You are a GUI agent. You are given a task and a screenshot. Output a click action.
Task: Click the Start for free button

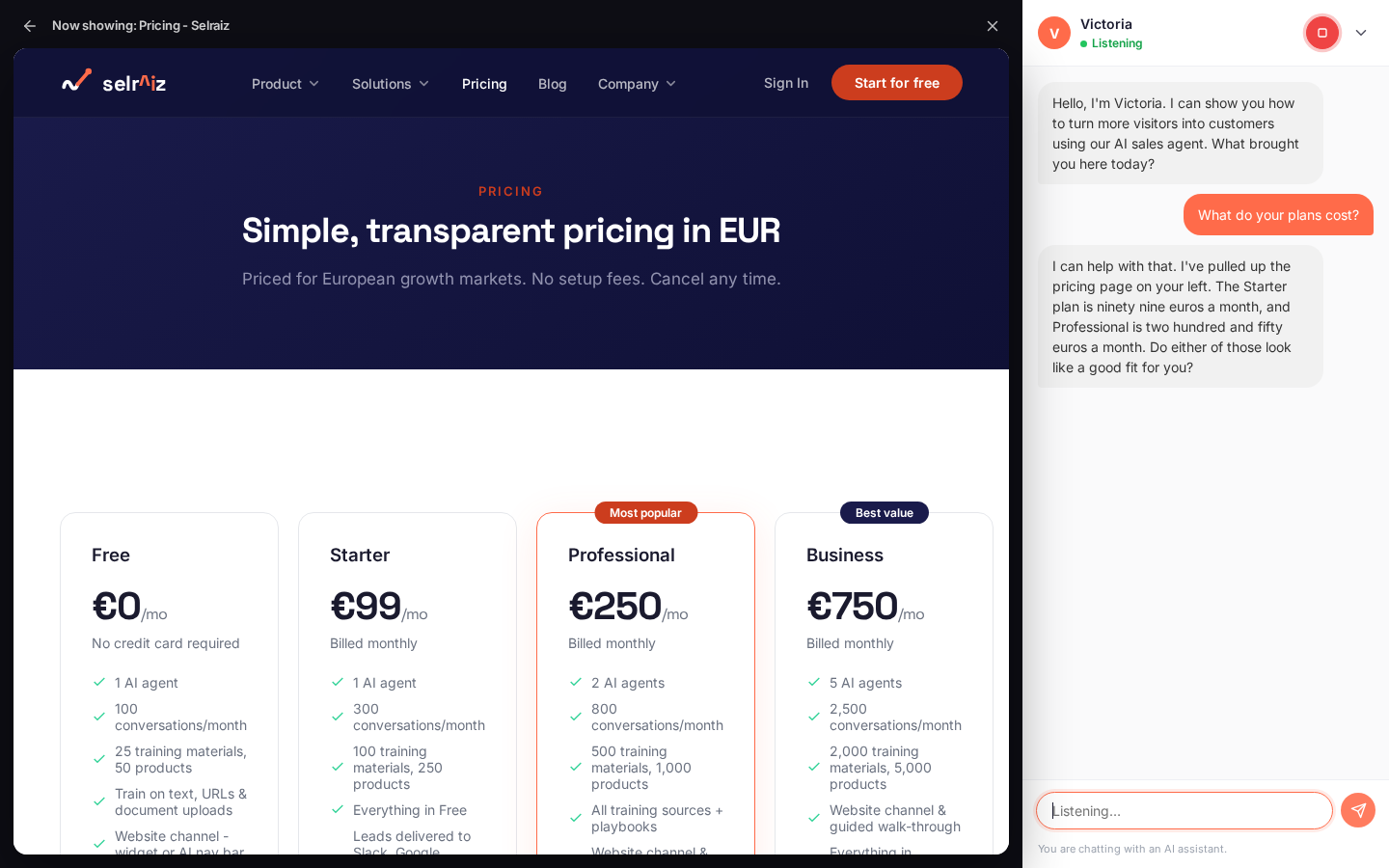[897, 83]
